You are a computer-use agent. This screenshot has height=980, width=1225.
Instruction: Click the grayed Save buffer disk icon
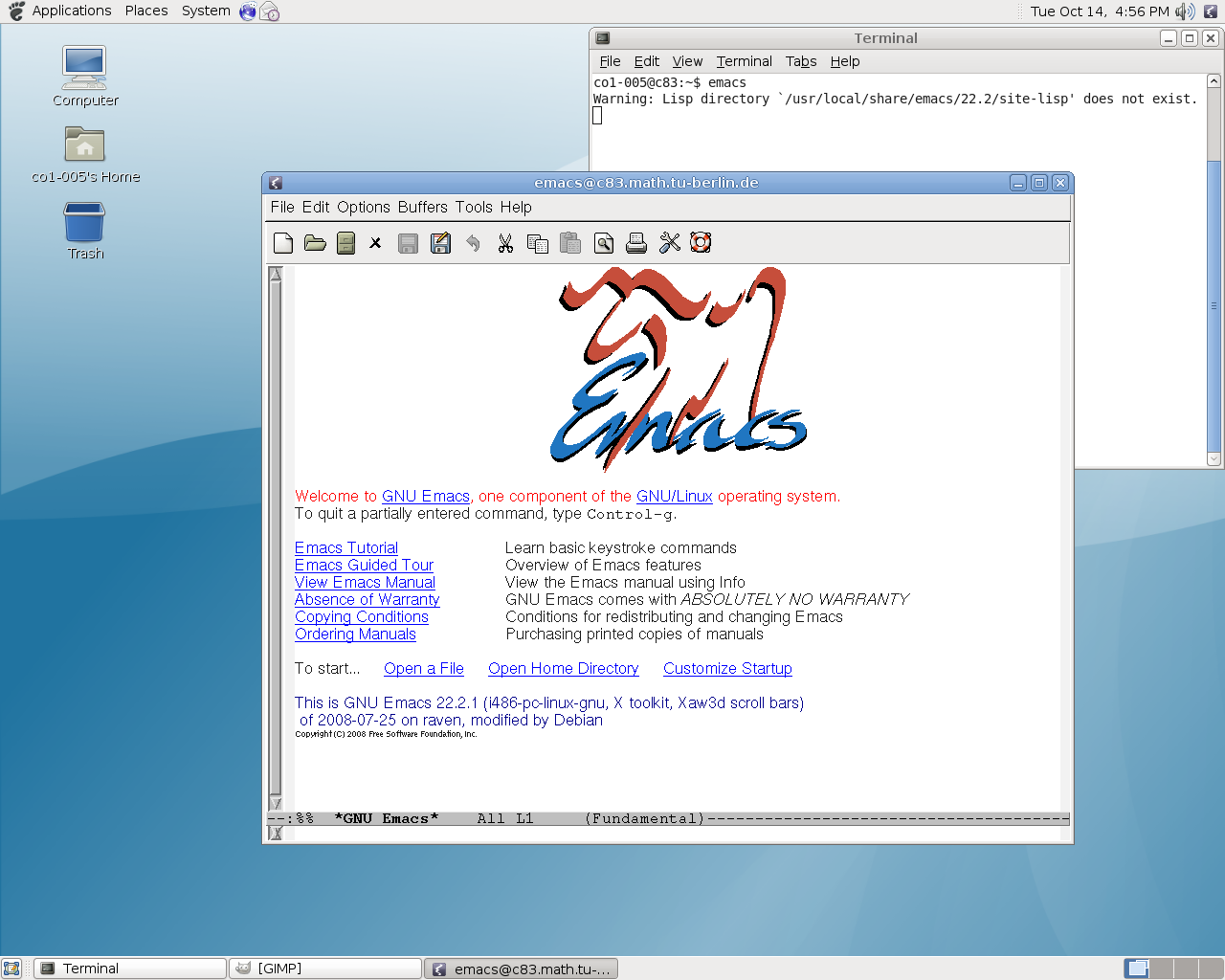pos(408,243)
